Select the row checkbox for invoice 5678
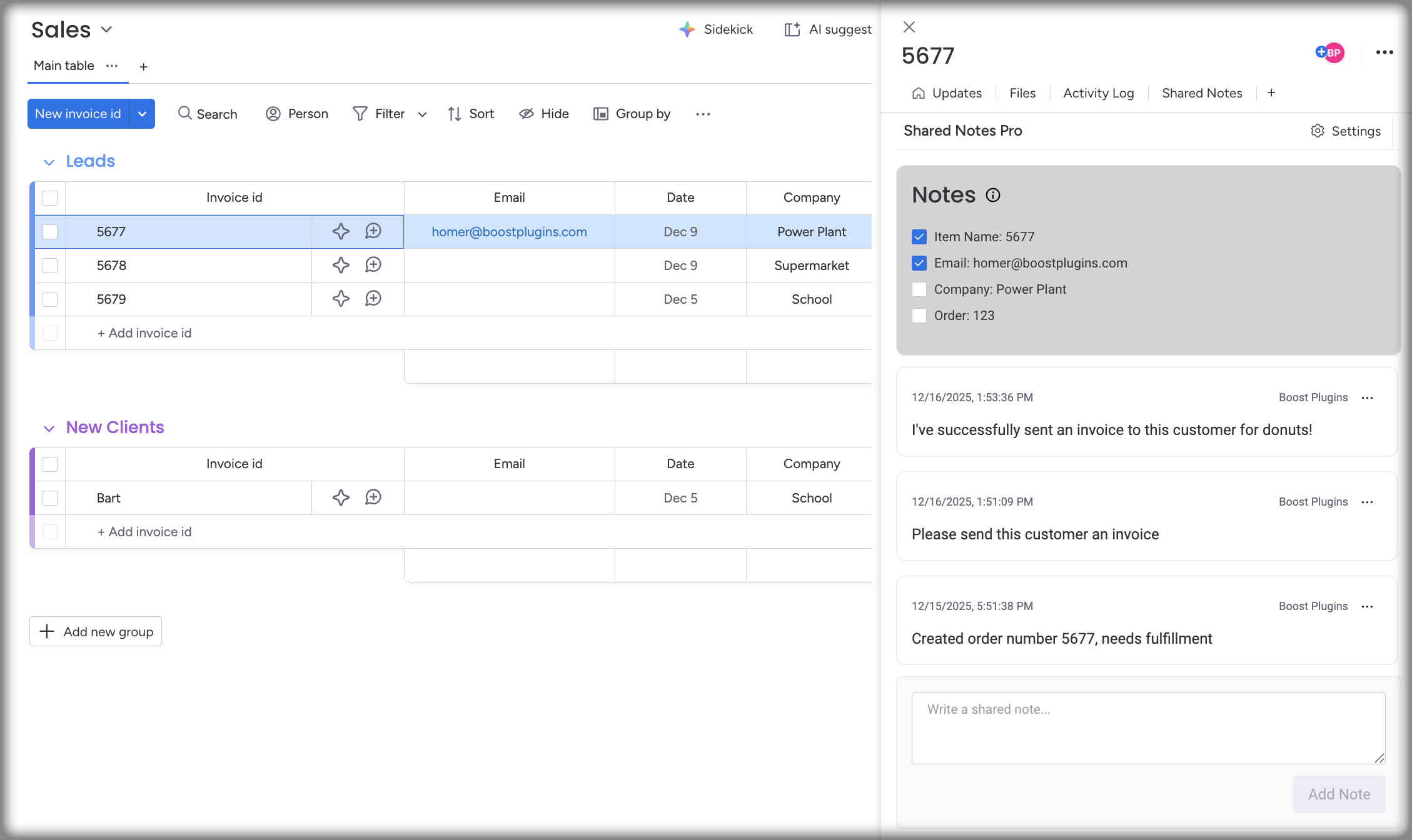1412x840 pixels. click(50, 266)
